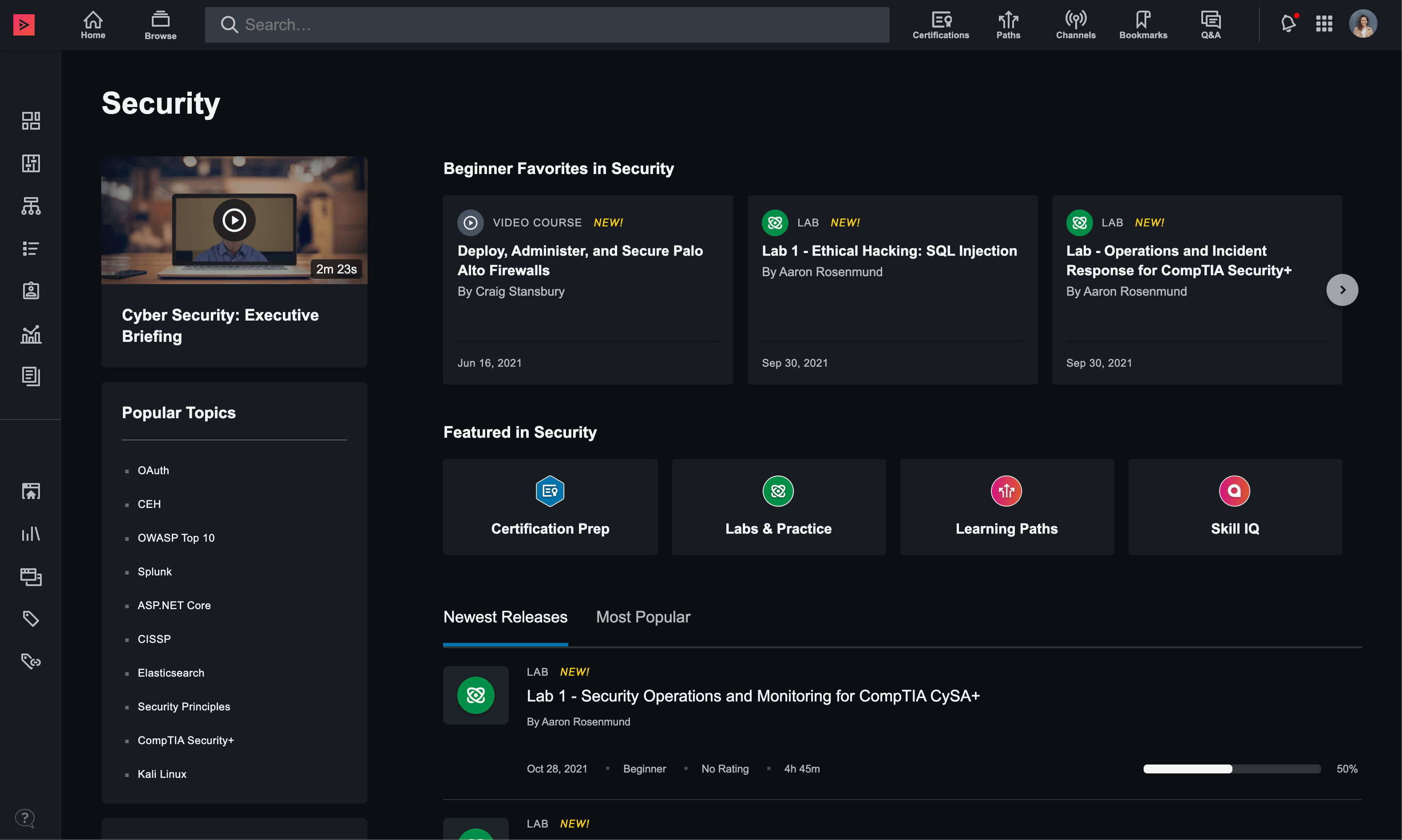Open the Channels broadcast icon
The image size is (1402, 840).
click(1075, 25)
